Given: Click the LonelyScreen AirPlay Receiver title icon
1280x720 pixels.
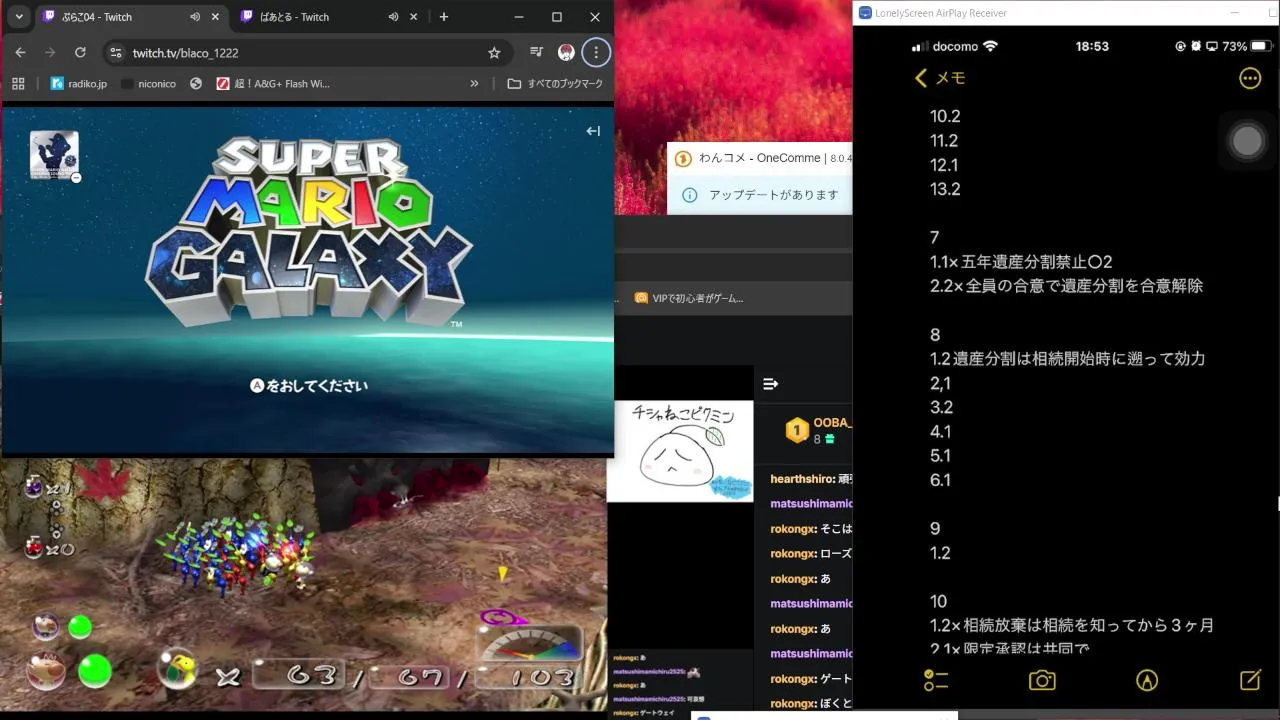Looking at the screenshot, I should [x=865, y=13].
